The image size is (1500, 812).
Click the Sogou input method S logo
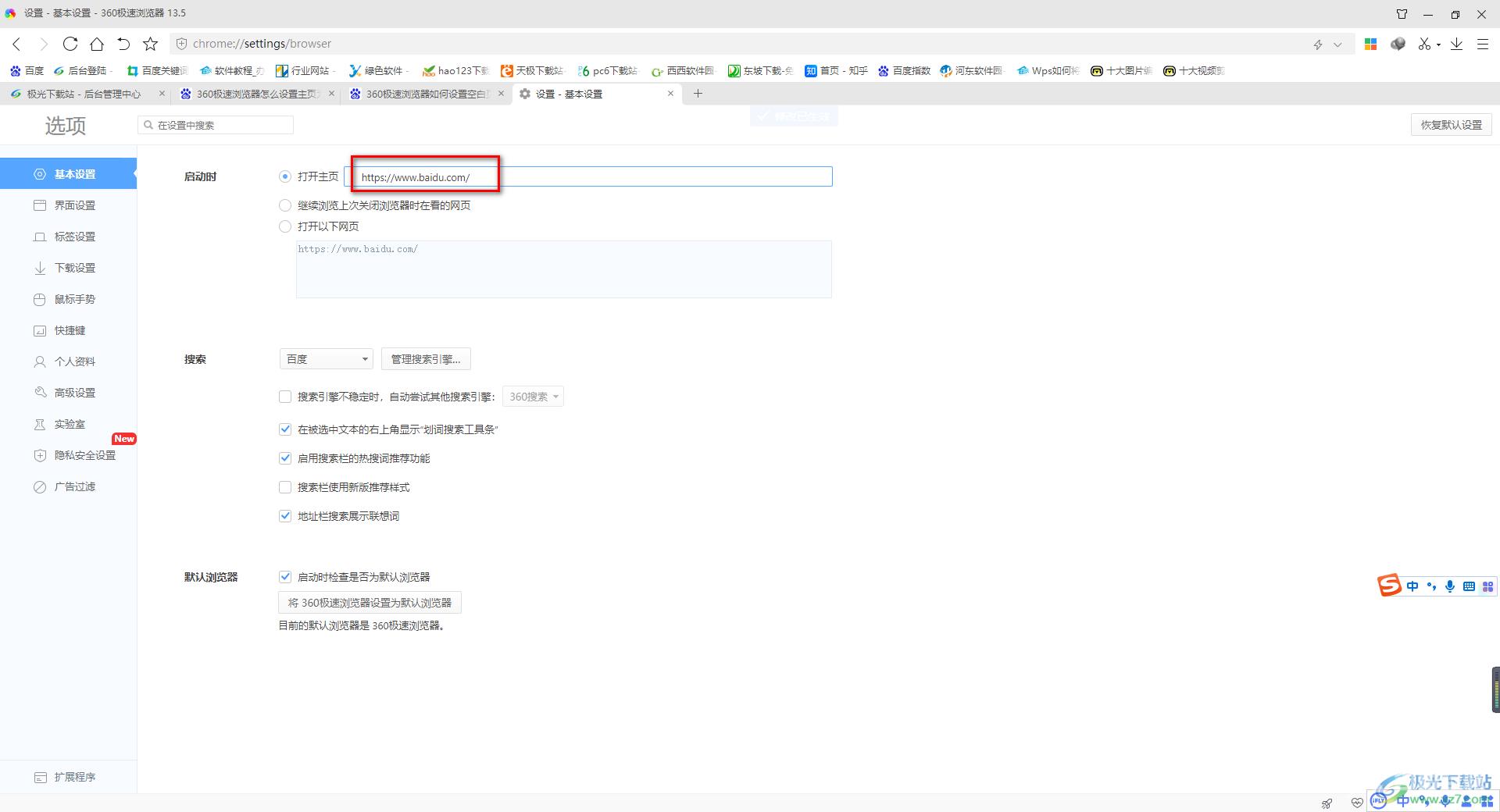tap(1389, 585)
